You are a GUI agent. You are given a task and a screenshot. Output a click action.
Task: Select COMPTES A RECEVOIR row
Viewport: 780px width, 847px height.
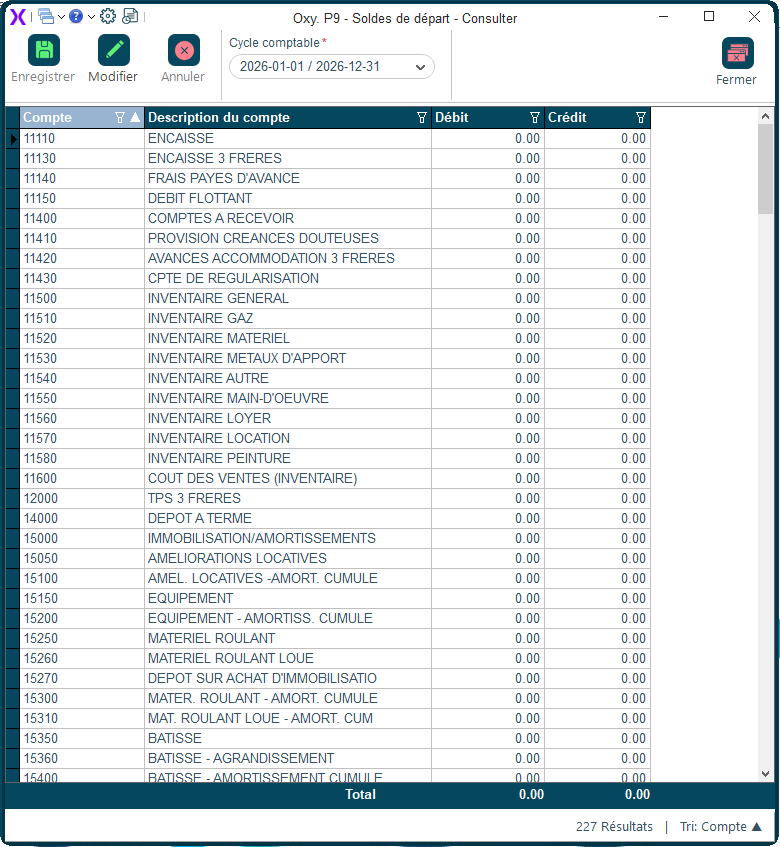(335, 218)
